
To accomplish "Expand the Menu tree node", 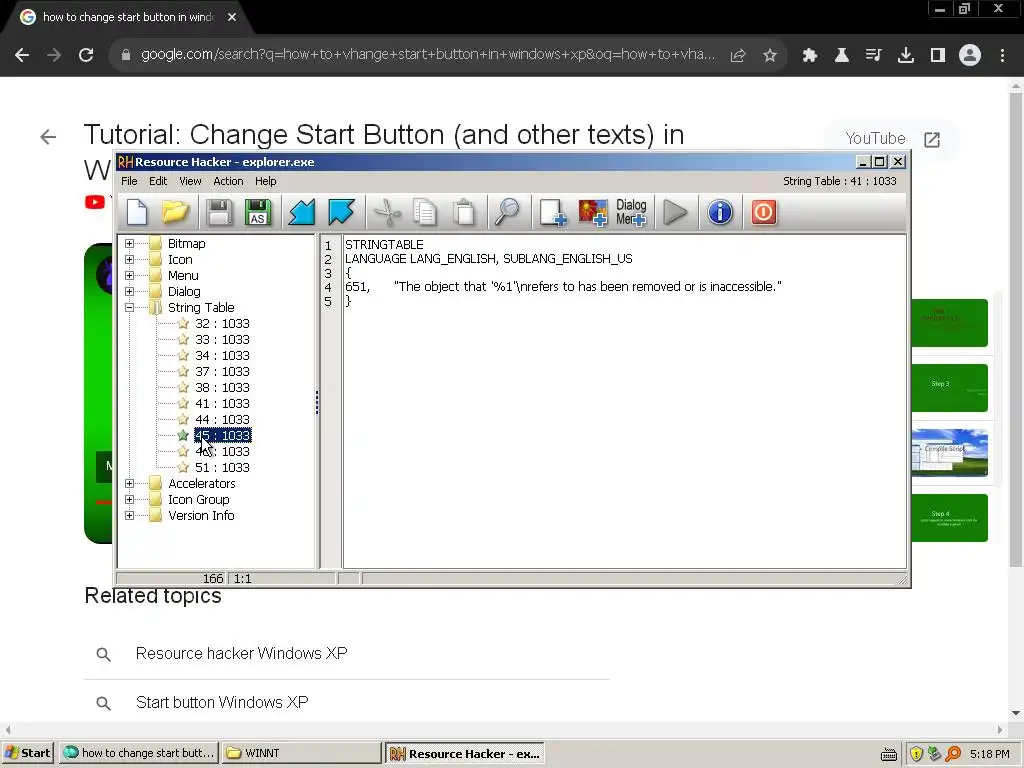I will coord(129,276).
